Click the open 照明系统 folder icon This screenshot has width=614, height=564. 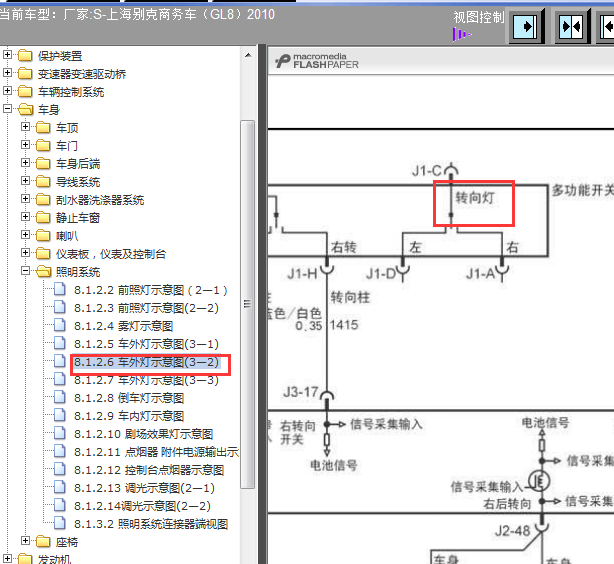43,272
